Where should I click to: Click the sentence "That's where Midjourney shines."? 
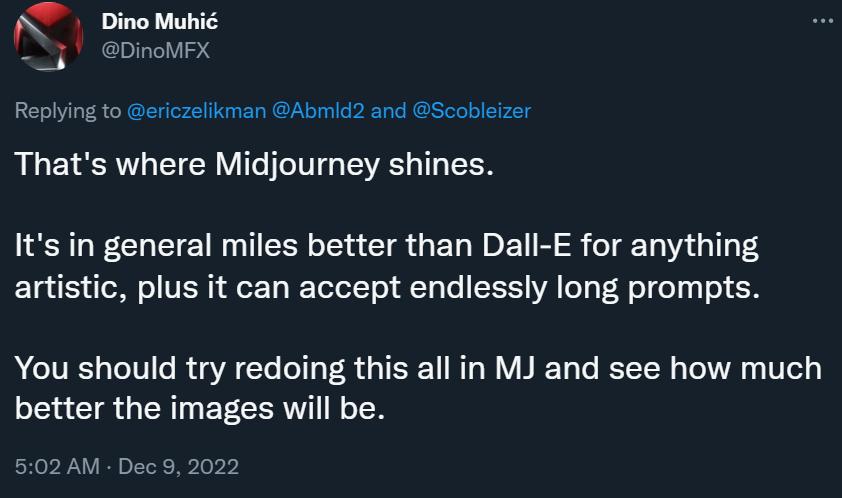click(x=254, y=165)
